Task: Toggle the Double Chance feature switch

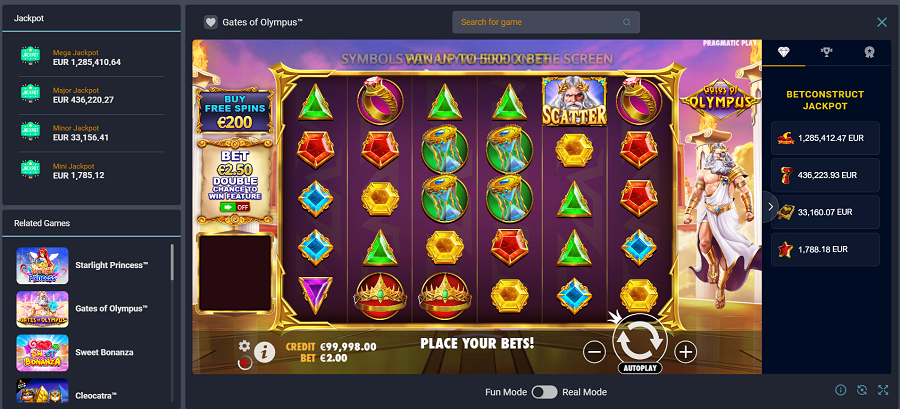Action: (235, 207)
